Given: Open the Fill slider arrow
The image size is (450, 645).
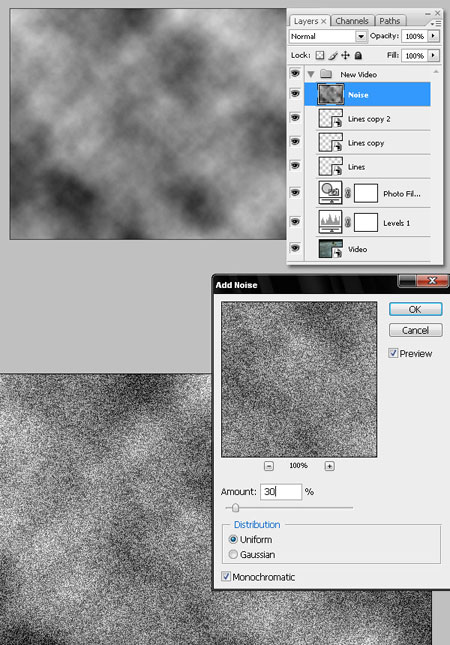Looking at the screenshot, I should (434, 55).
